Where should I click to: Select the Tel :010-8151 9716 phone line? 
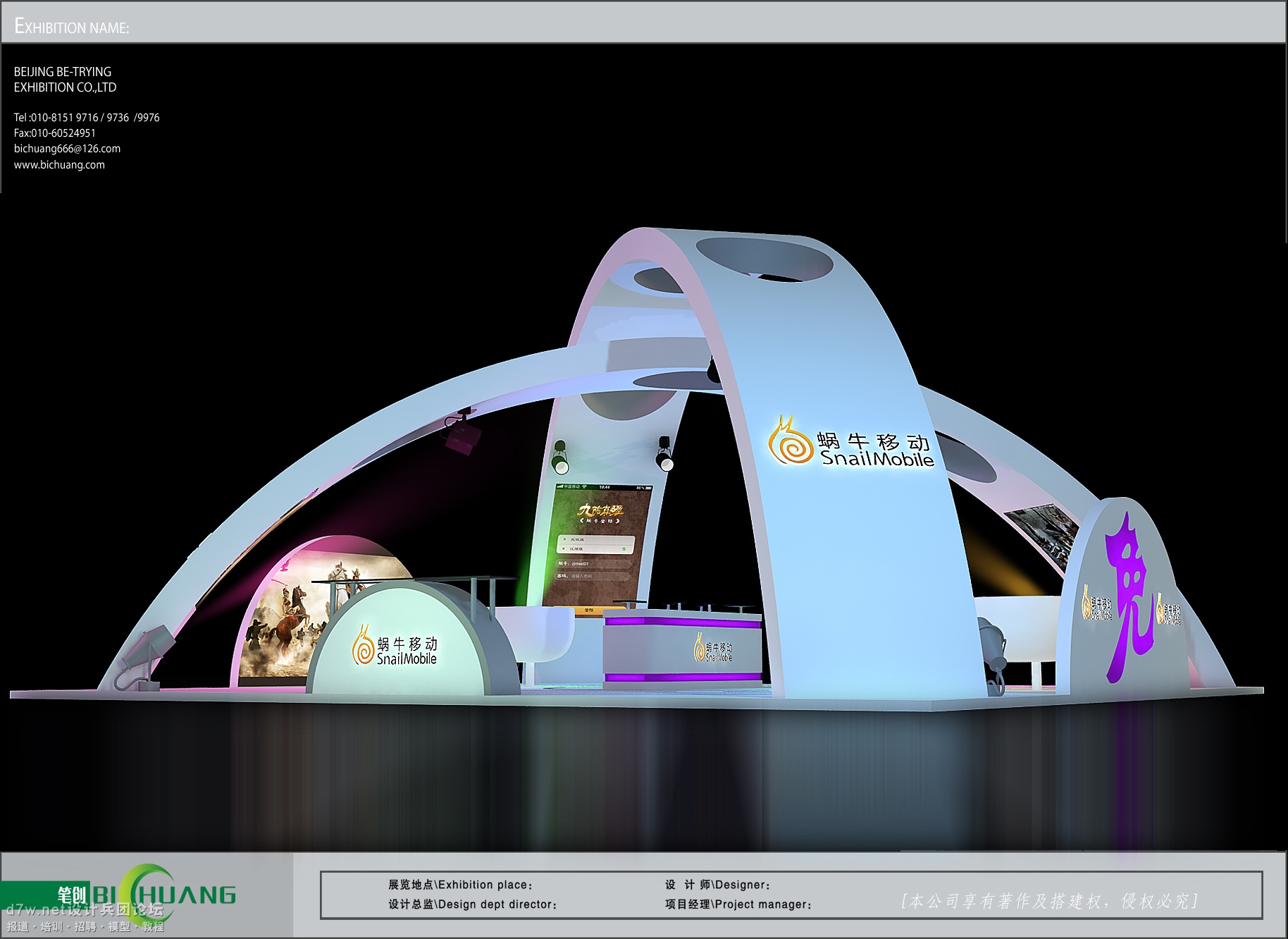coord(87,118)
